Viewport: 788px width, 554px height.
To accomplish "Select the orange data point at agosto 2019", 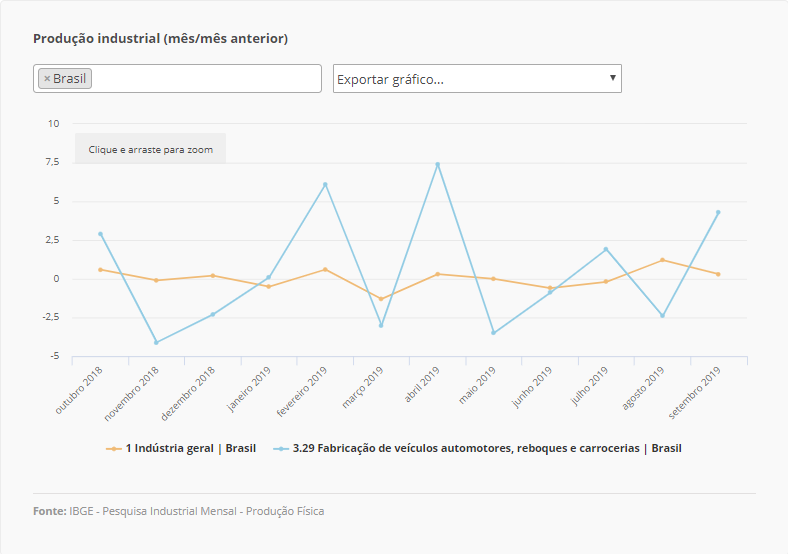I will pyautogui.click(x=662, y=260).
